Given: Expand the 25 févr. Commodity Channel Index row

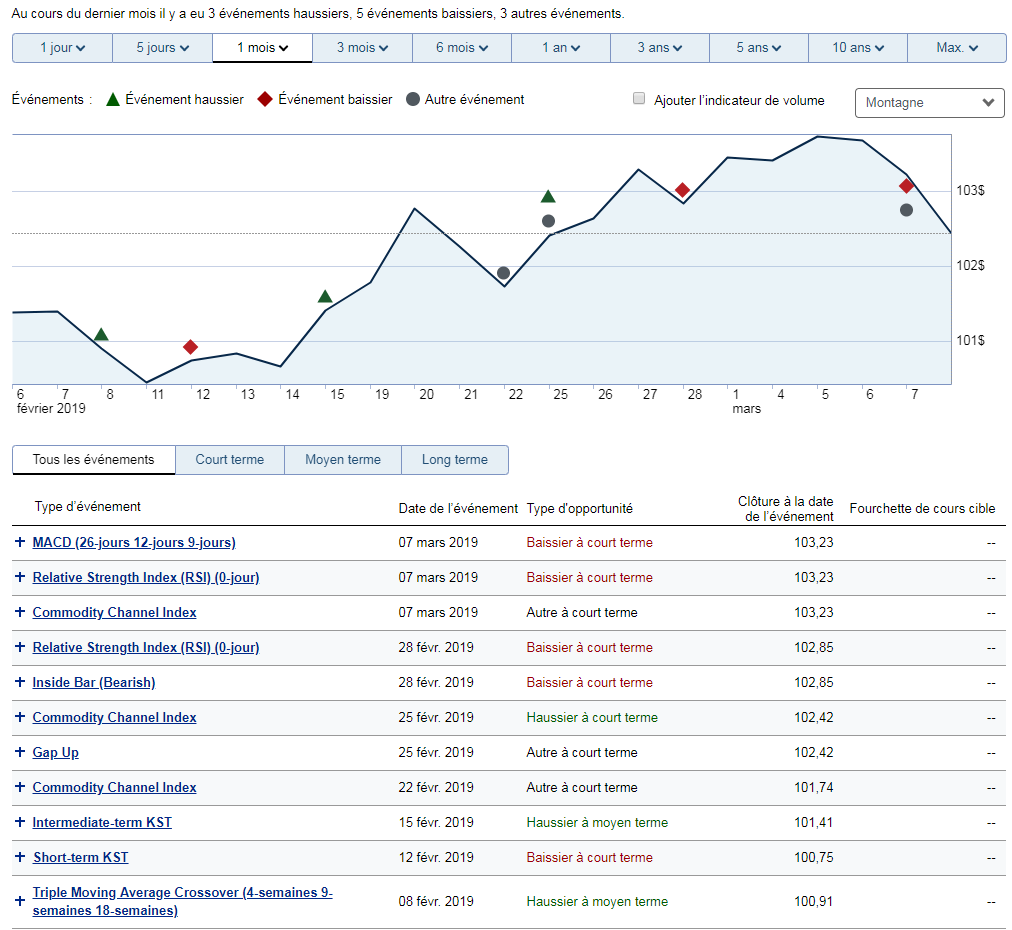Looking at the screenshot, I should coord(20,716).
